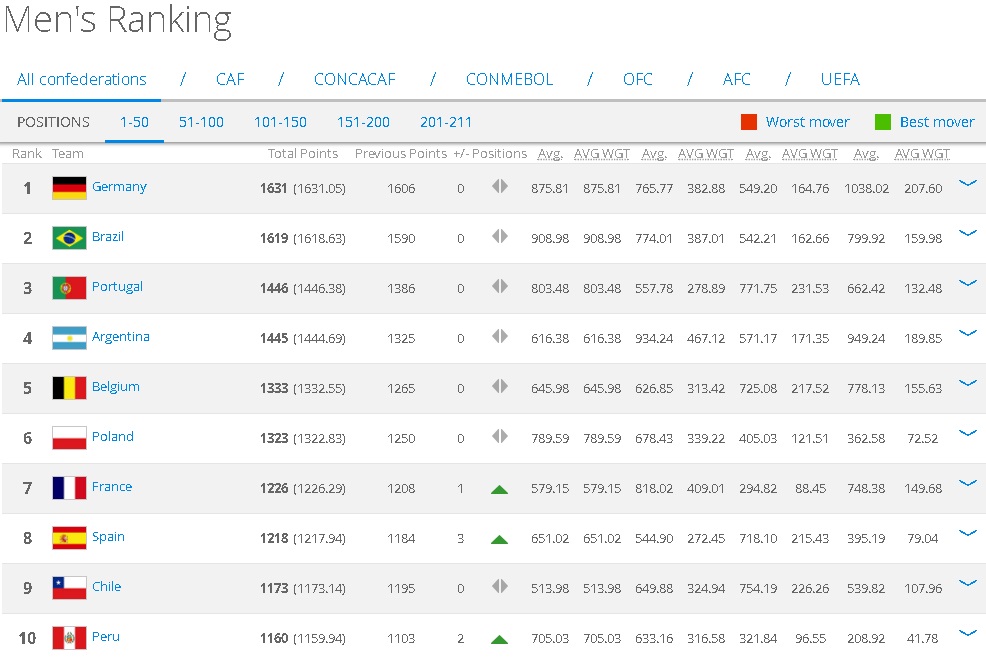This screenshot has height=663, width=986.
Task: Switch to the UEFA confederation tab
Action: [x=839, y=80]
